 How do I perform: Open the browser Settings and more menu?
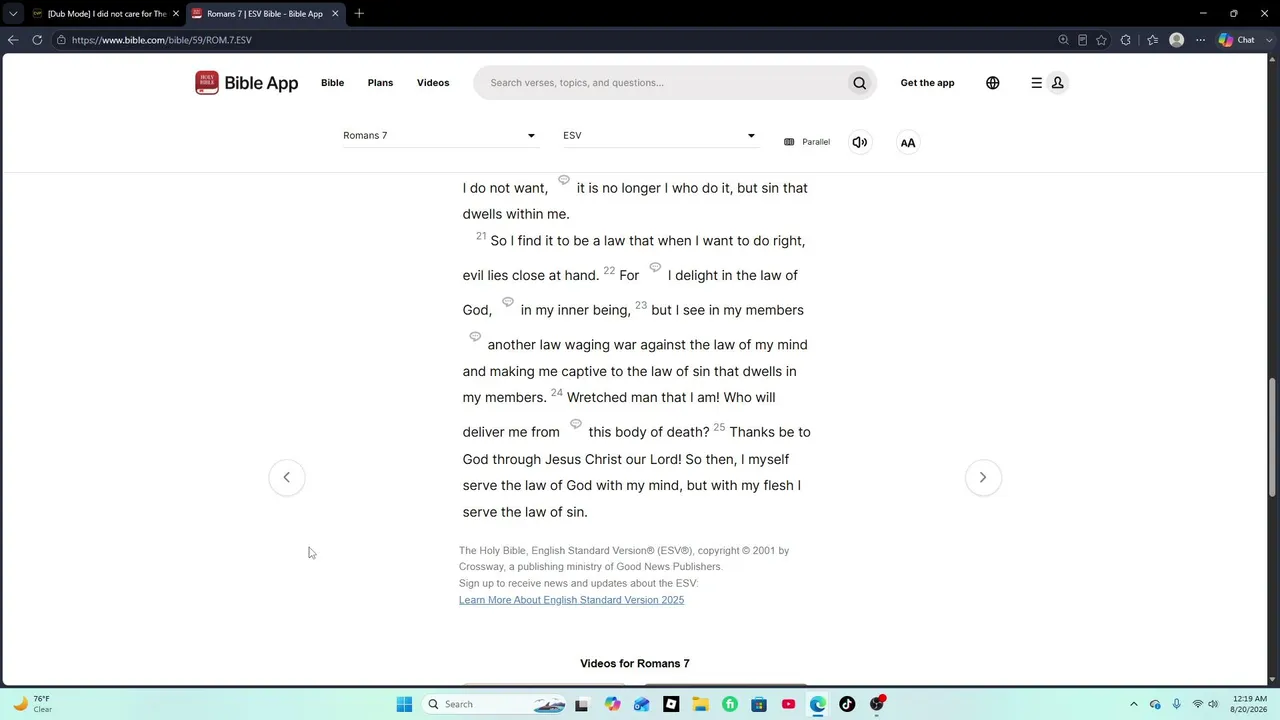1200,40
